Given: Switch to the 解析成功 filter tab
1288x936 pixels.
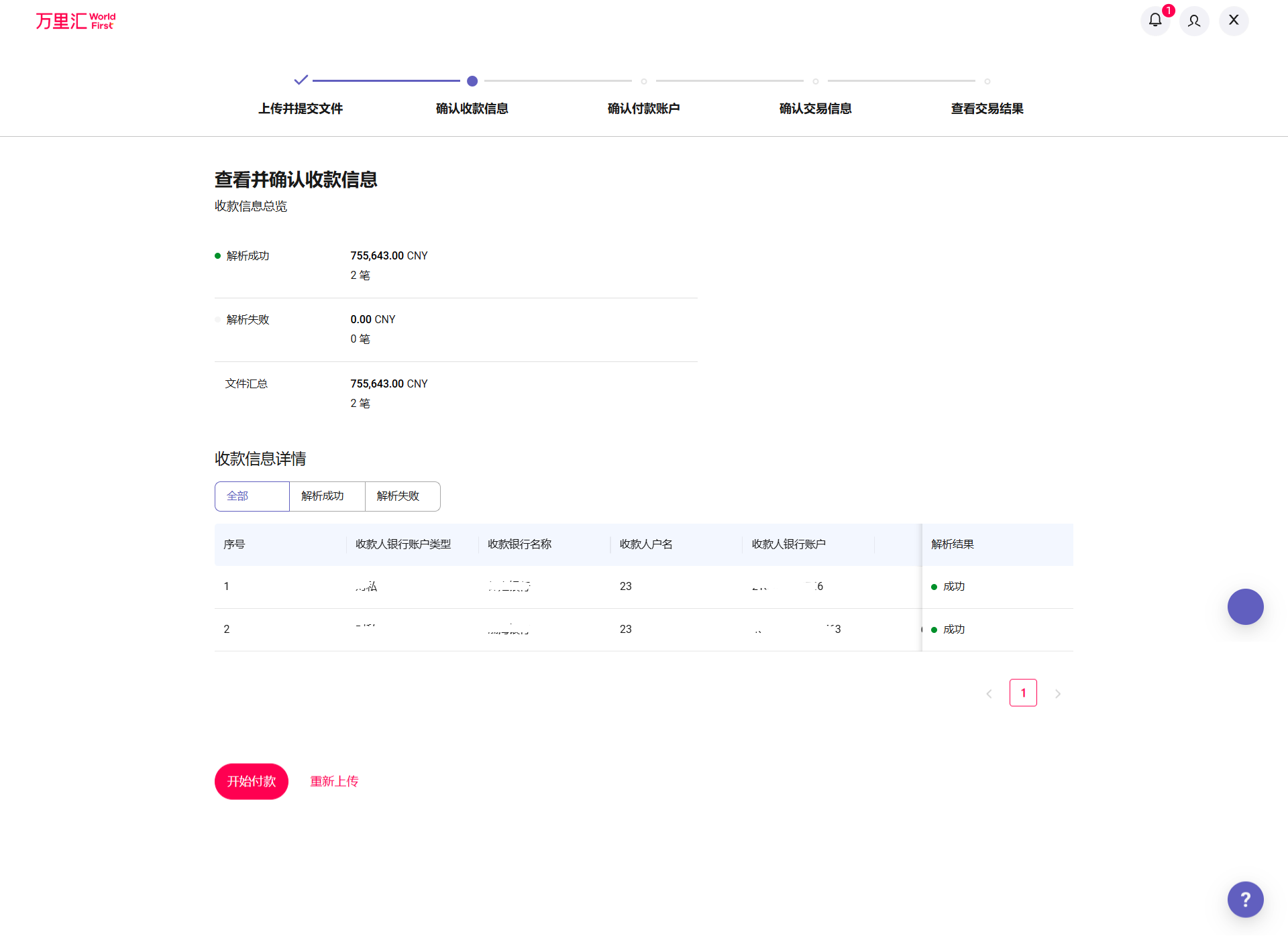Looking at the screenshot, I should click(x=327, y=496).
